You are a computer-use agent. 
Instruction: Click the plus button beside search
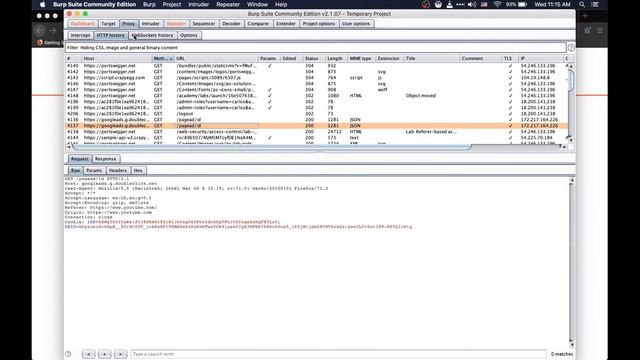click(x=104, y=354)
